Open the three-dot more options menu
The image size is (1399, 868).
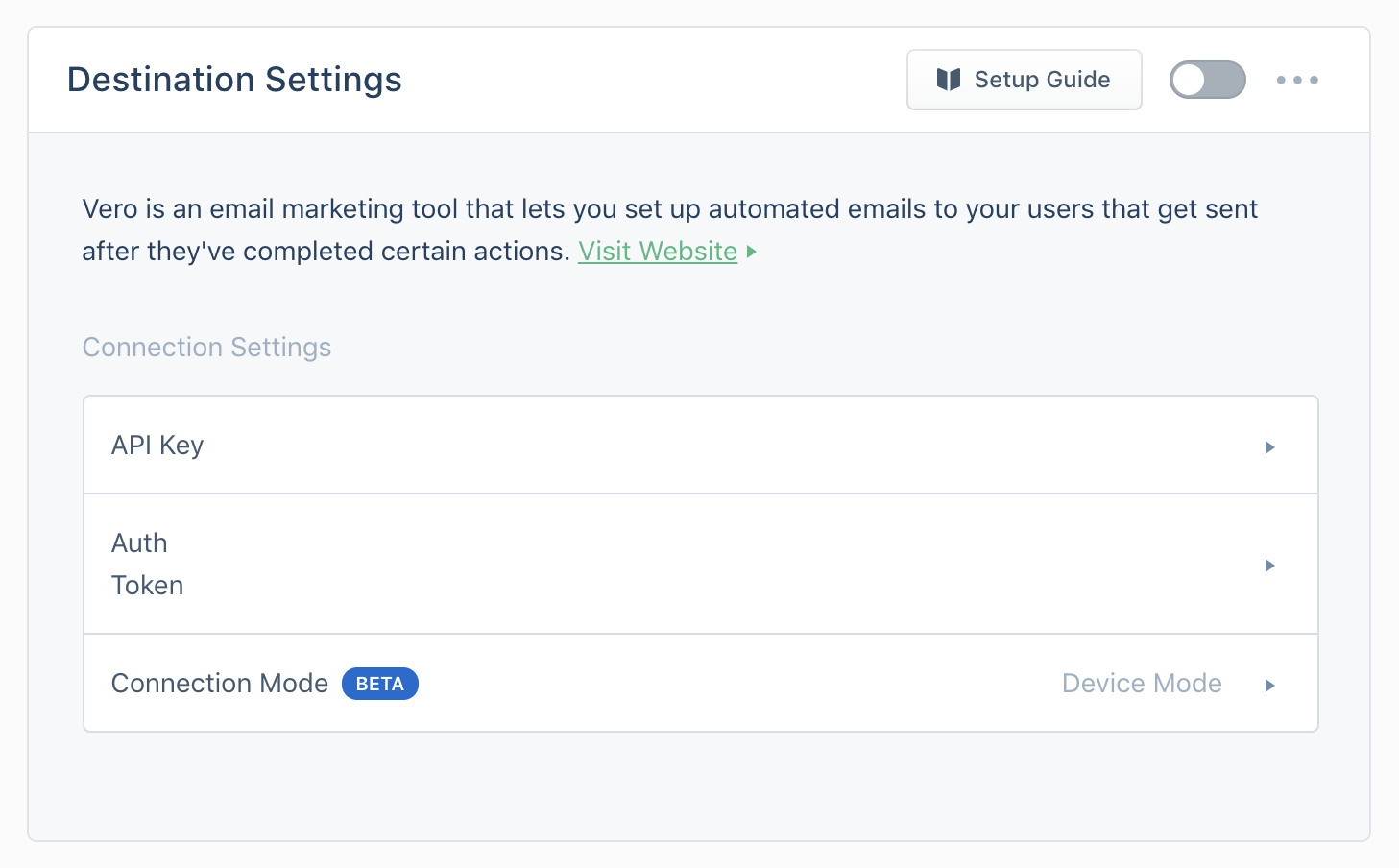point(1297,80)
